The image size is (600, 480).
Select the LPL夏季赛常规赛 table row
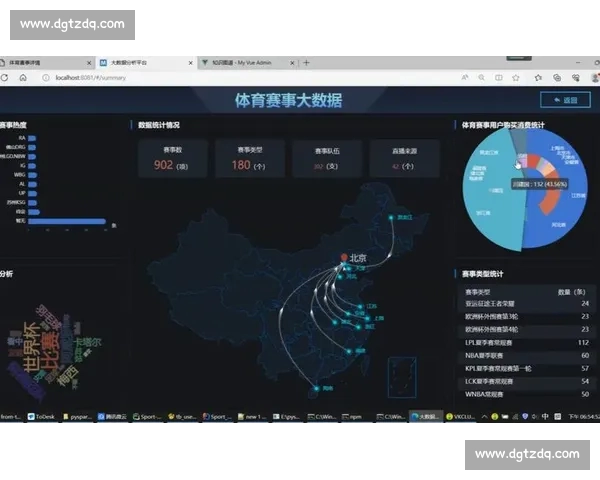pyautogui.click(x=527, y=343)
